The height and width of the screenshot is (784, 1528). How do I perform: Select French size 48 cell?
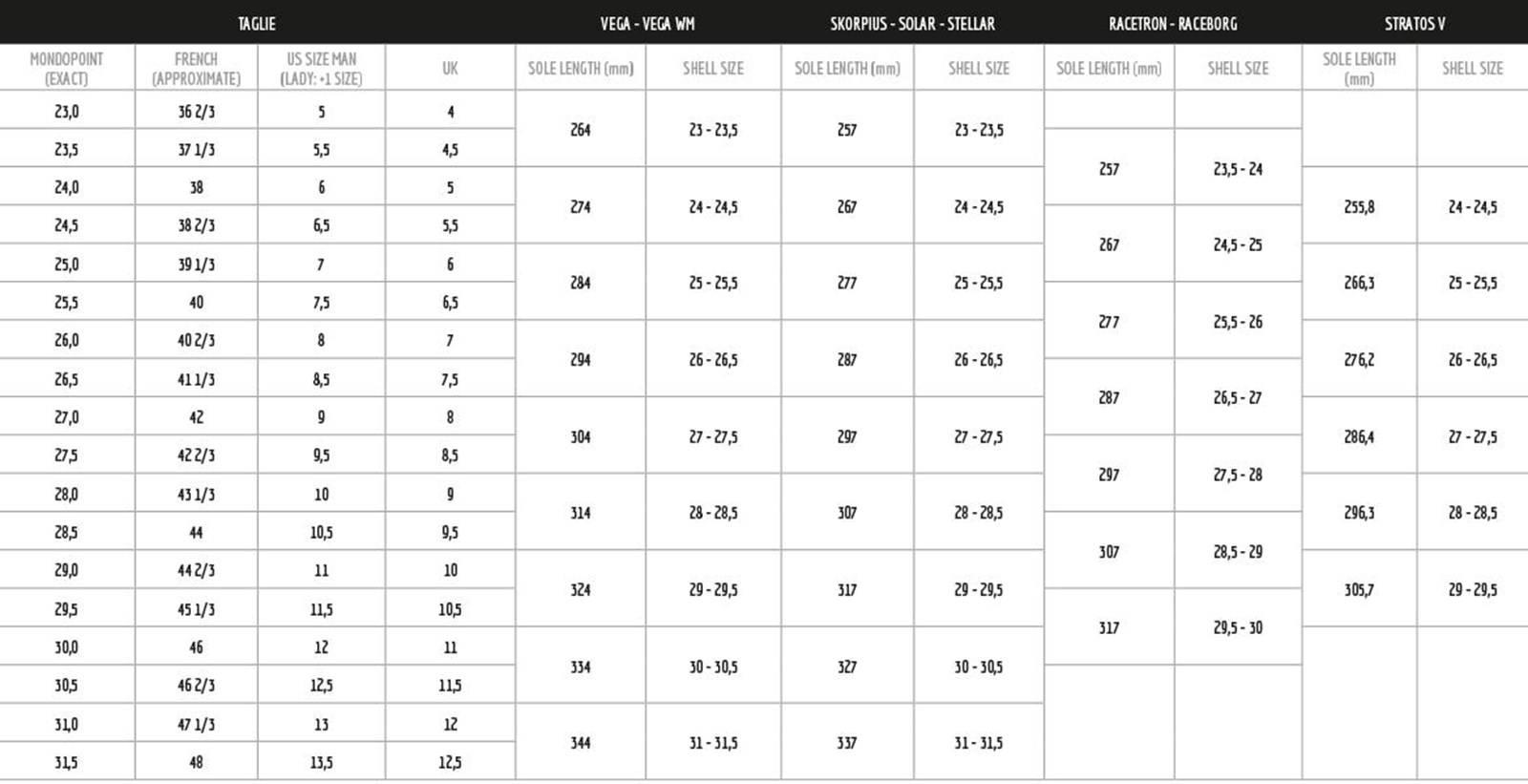(x=196, y=762)
